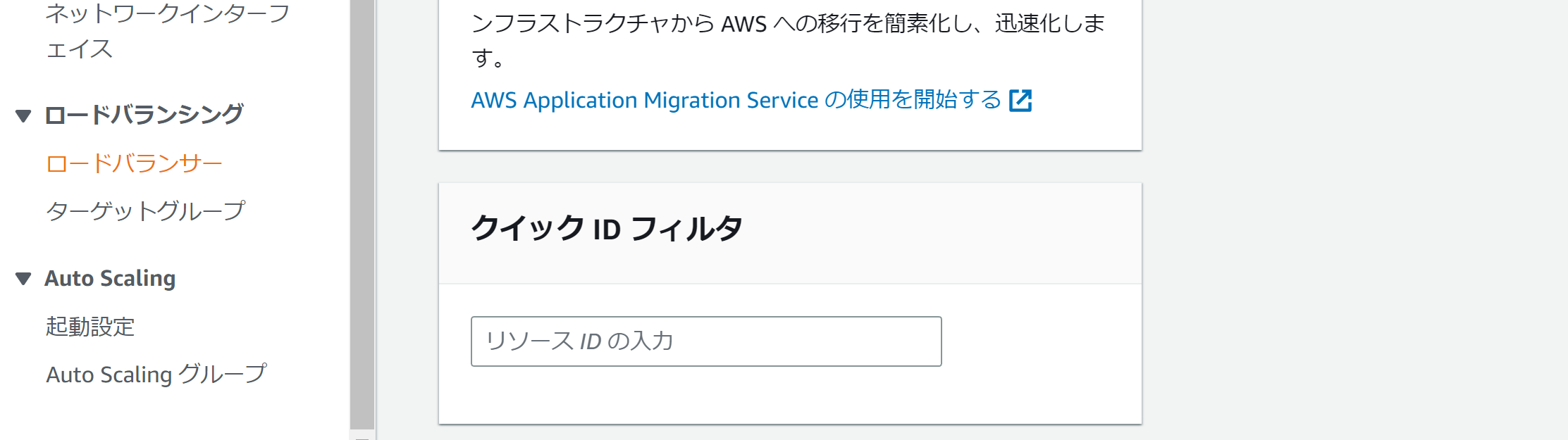This screenshot has width=1568, height=440.
Task: Click the ロードバランシング heading text
Action: coord(144,115)
